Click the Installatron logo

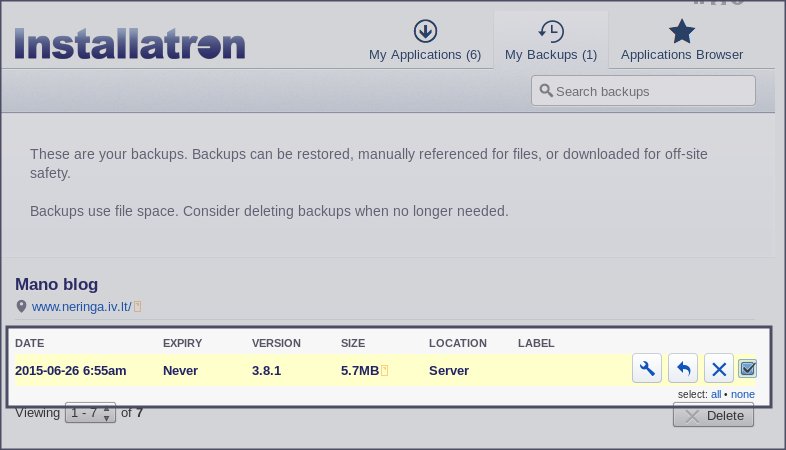pos(130,44)
